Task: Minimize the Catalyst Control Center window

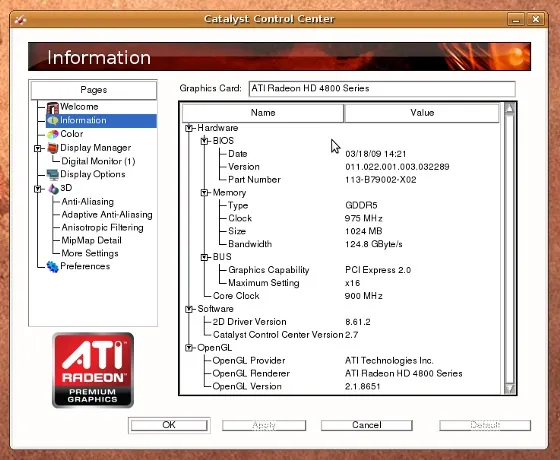Action: (x=516, y=19)
